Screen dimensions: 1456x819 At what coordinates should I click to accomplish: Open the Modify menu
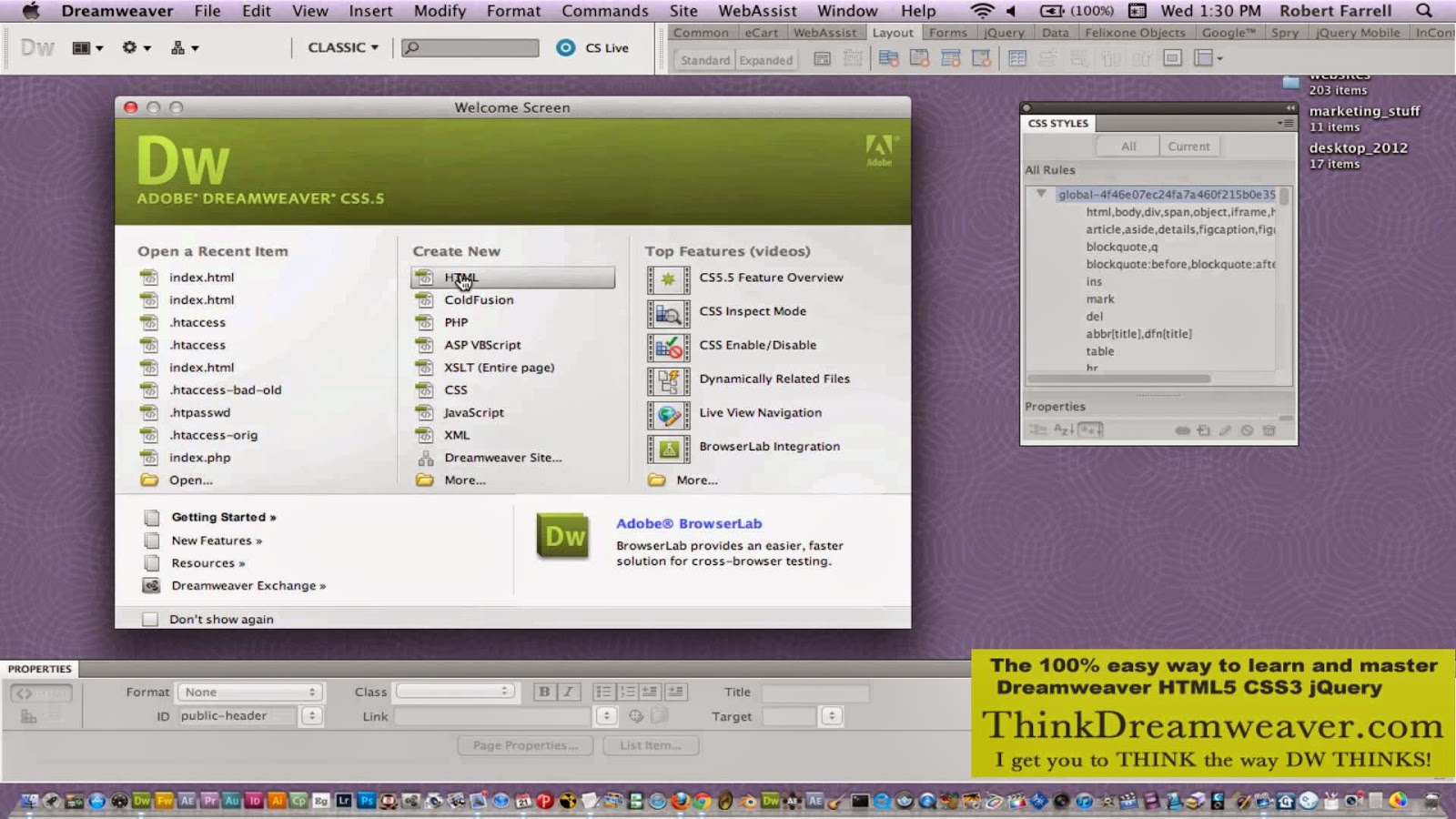[440, 11]
